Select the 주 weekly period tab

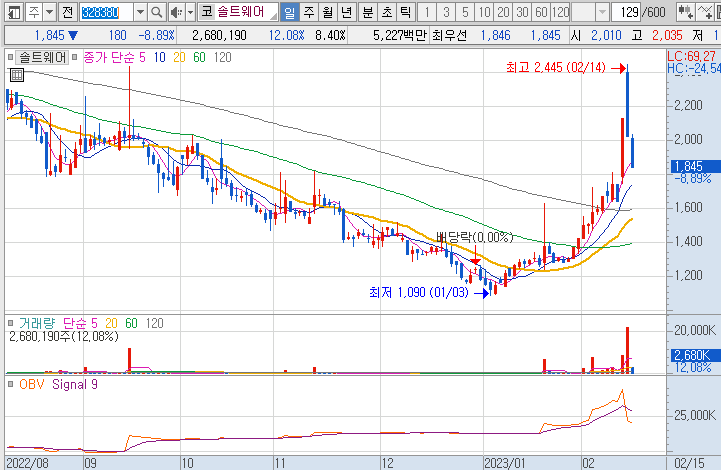point(309,12)
